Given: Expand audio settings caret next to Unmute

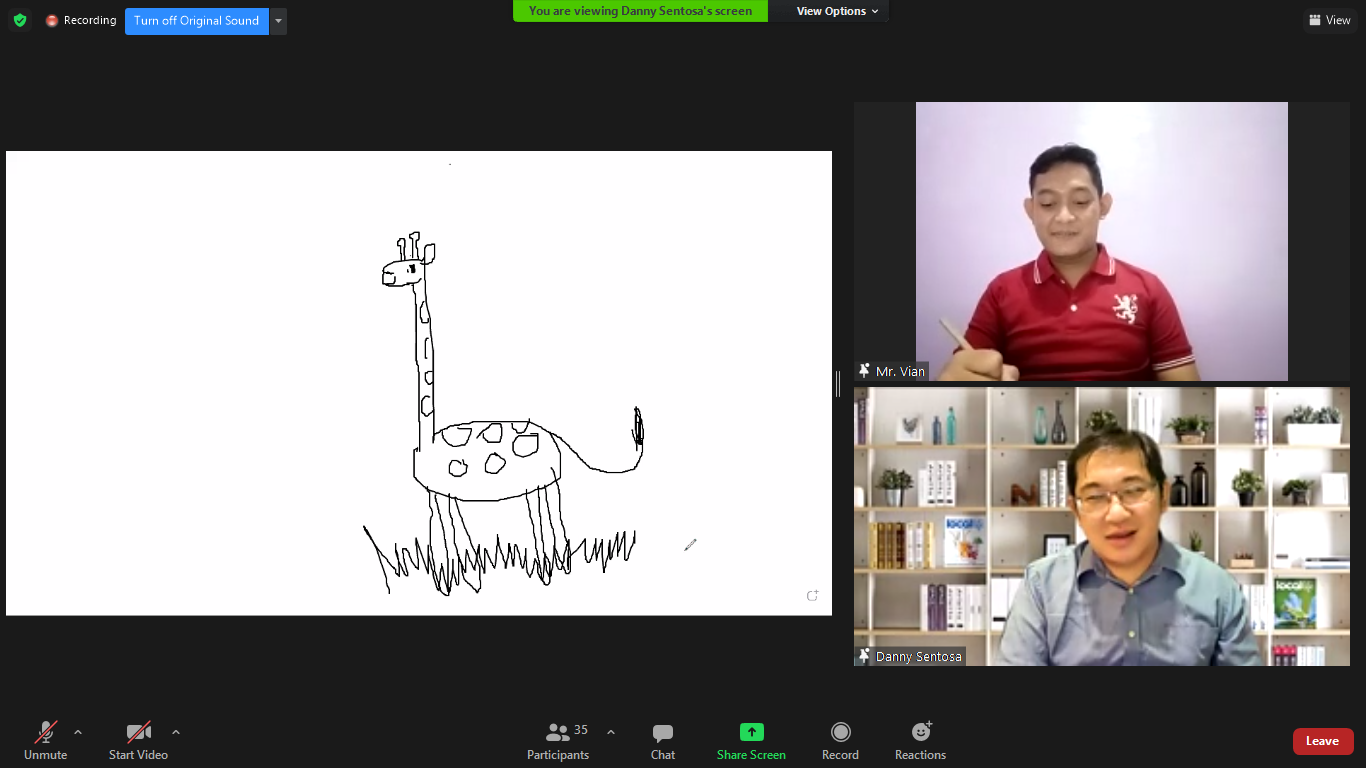Looking at the screenshot, I should click(x=78, y=732).
